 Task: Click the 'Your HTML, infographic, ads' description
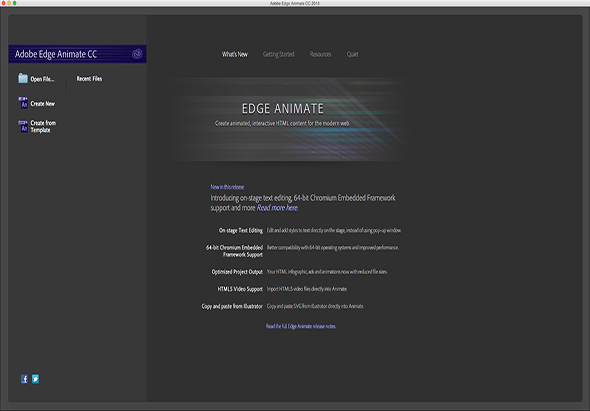[x=327, y=272]
